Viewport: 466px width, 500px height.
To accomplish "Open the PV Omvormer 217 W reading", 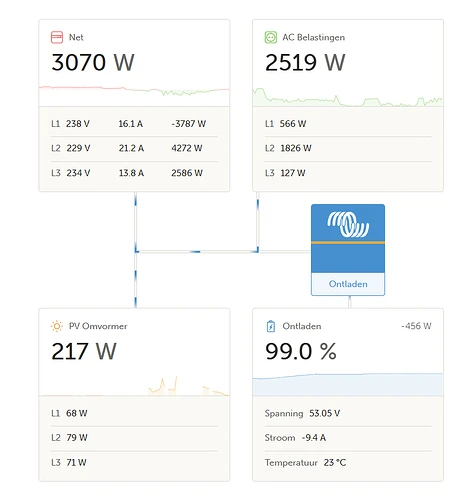I will [x=84, y=351].
